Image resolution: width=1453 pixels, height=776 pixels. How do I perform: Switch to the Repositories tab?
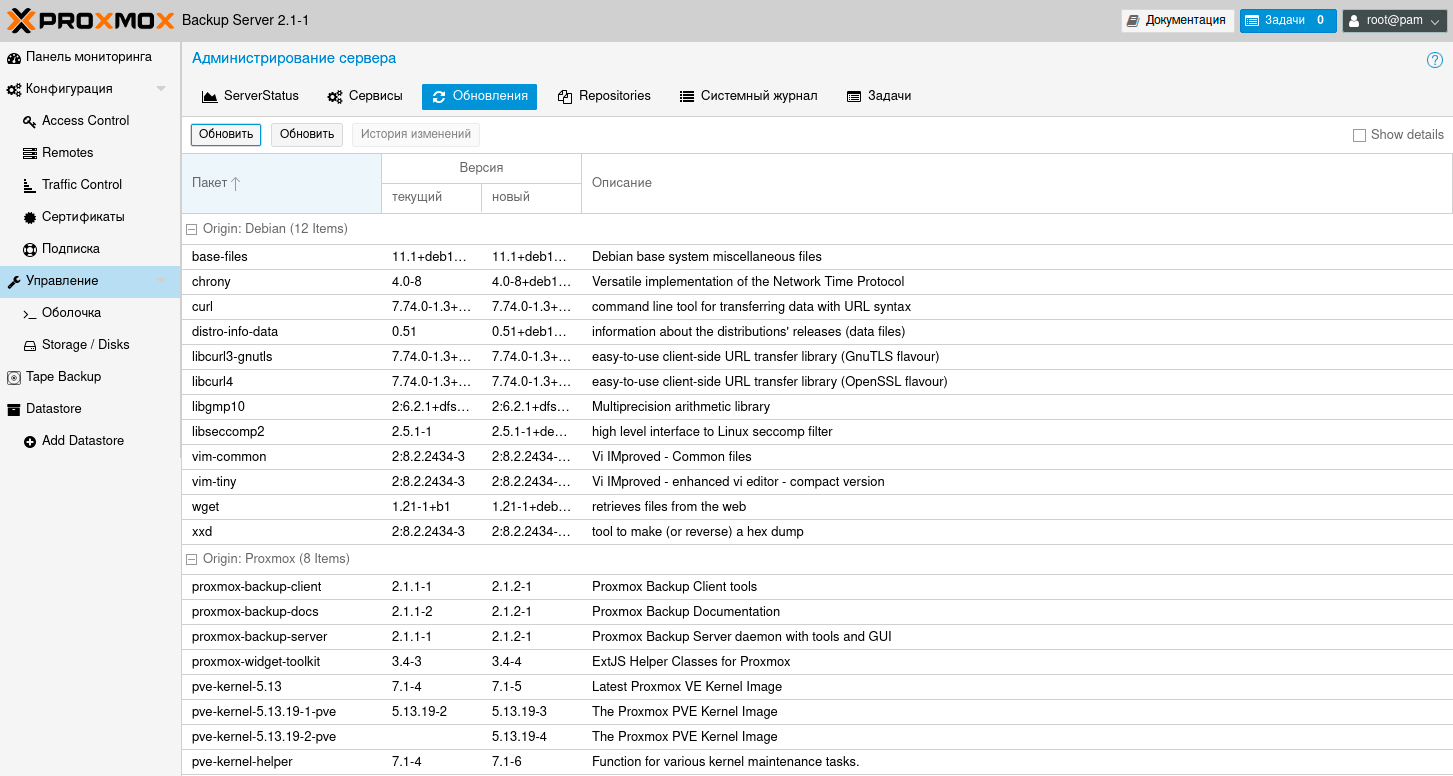(604, 96)
